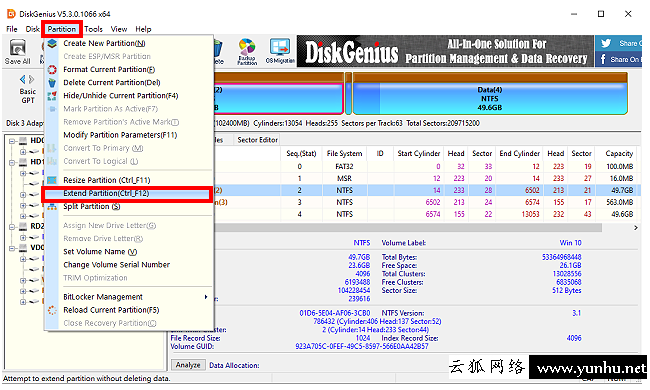Select the FAT32 partition row

[x=427, y=167]
